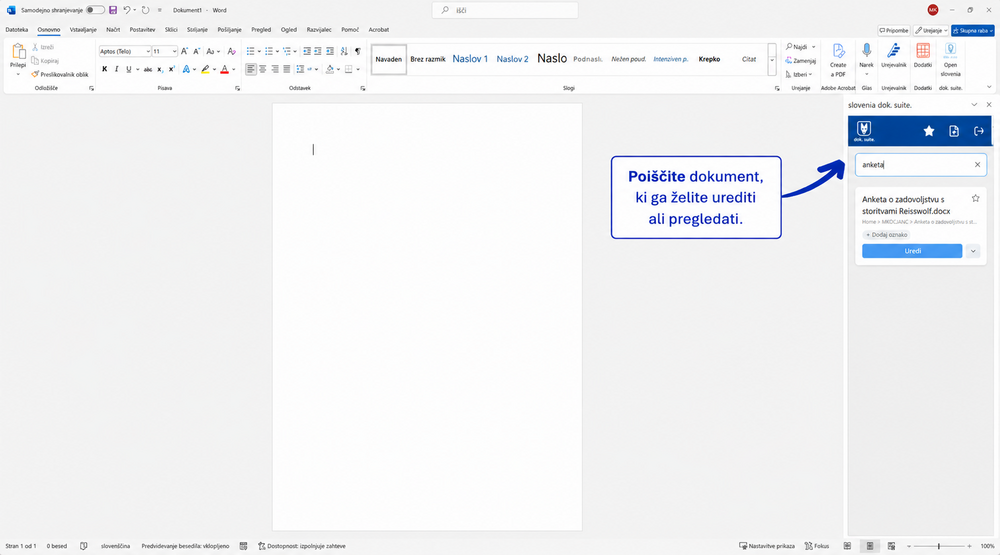1000x555 pixels.
Task: Apply subscript formatting
Action: 159,69
